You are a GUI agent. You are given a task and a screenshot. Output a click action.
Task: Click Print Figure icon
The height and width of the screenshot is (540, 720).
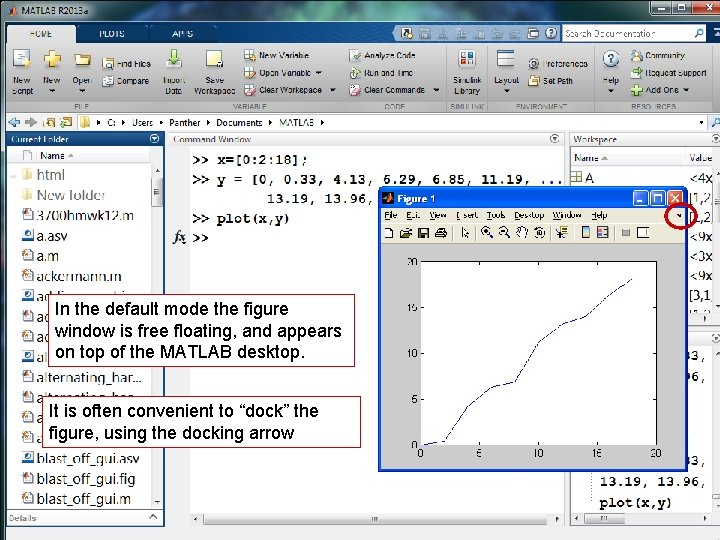441,233
